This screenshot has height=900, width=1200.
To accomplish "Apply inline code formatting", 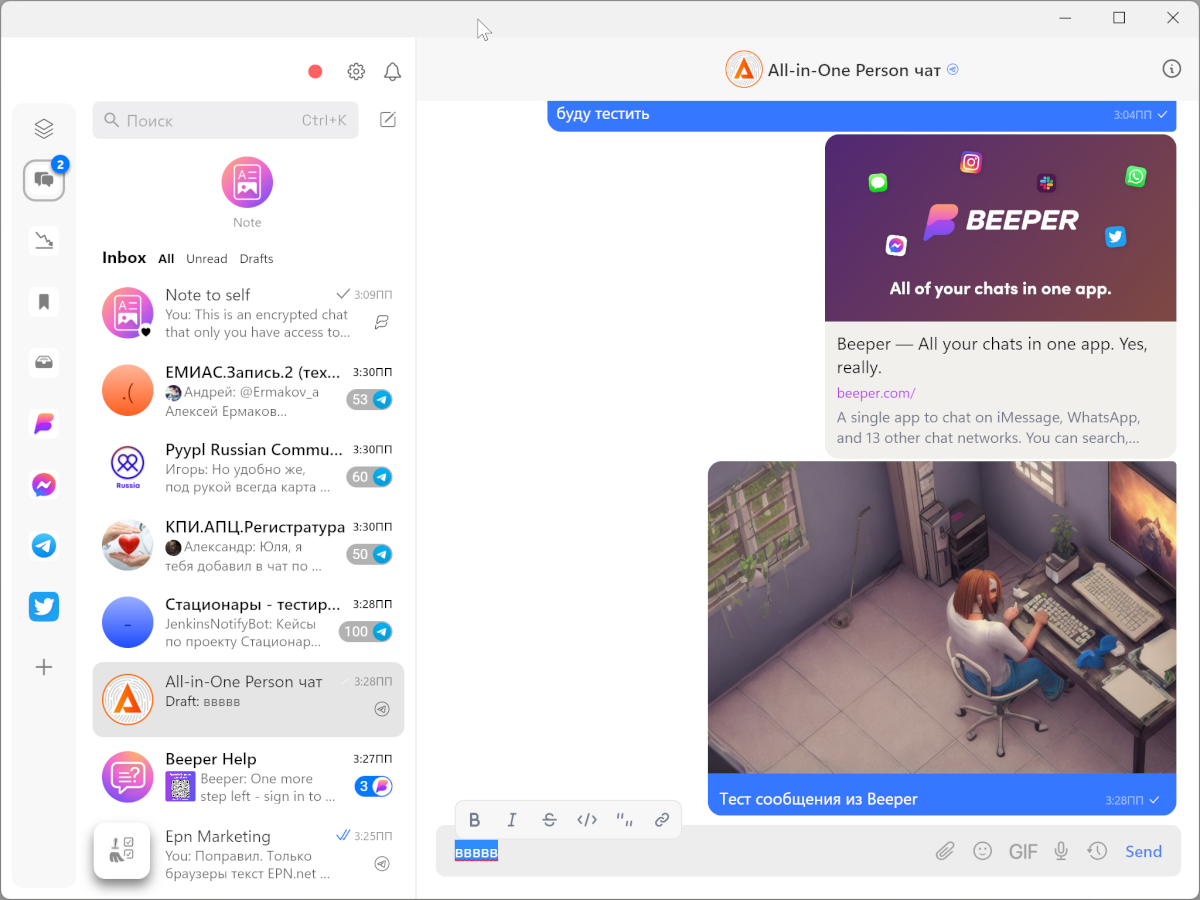I will (x=587, y=820).
